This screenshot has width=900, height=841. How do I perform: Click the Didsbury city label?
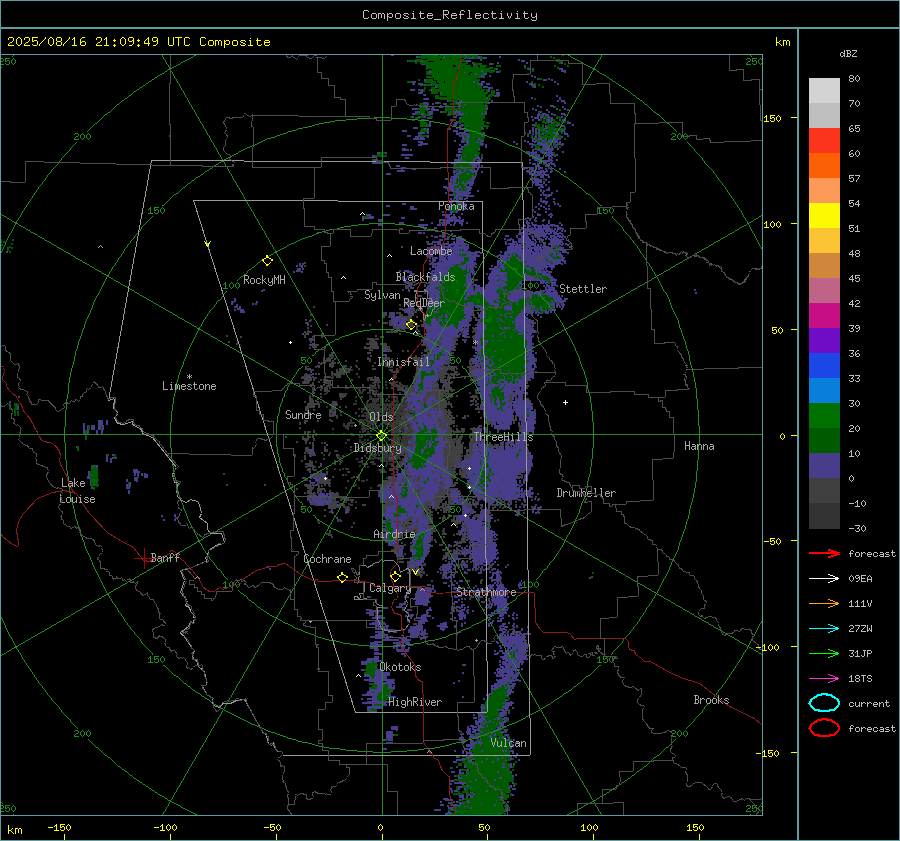[378, 448]
